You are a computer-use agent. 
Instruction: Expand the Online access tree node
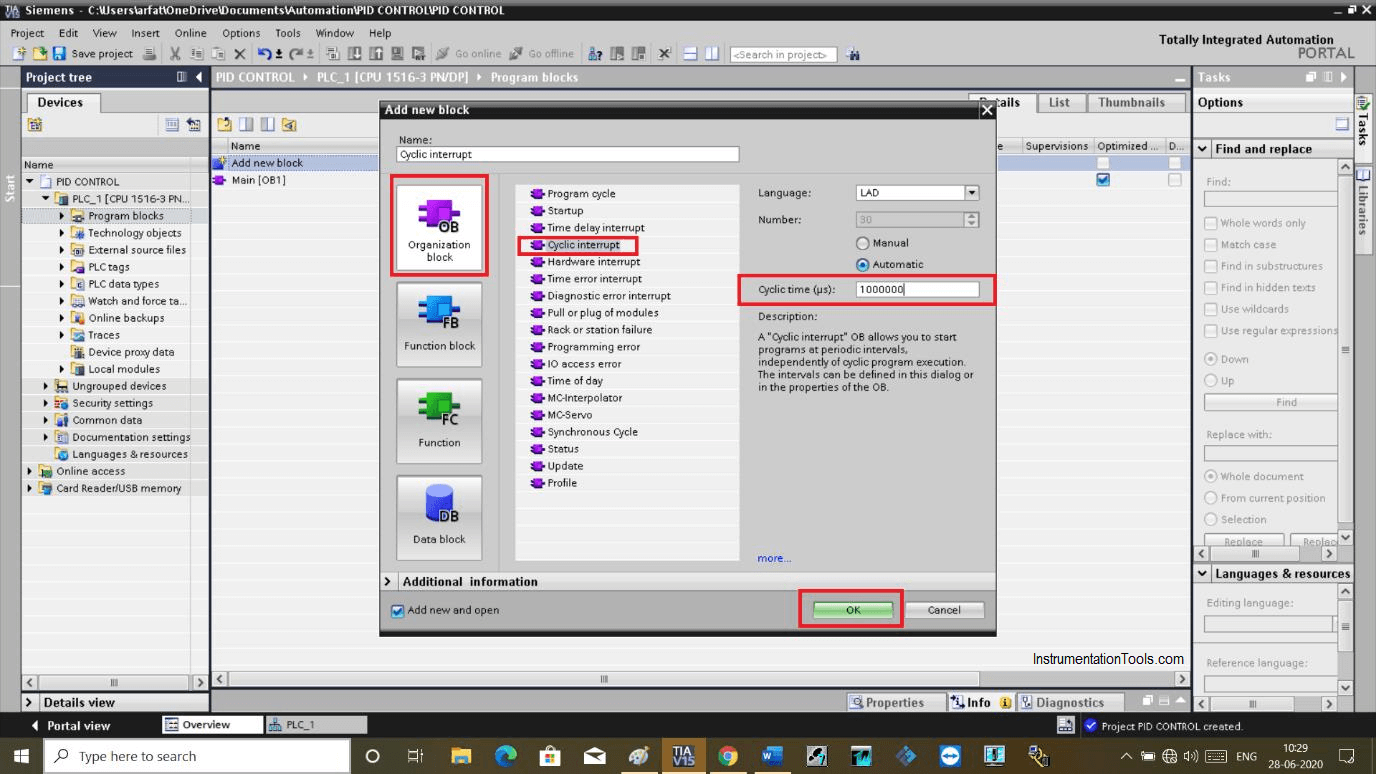click(x=30, y=471)
